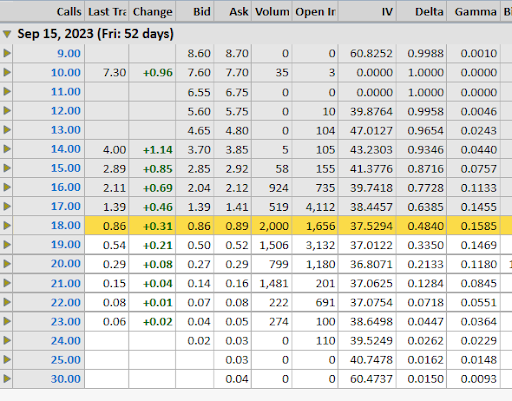Open the 18.00 strike call link
Screen dimensions: 512x401
pyautogui.click(x=66, y=225)
